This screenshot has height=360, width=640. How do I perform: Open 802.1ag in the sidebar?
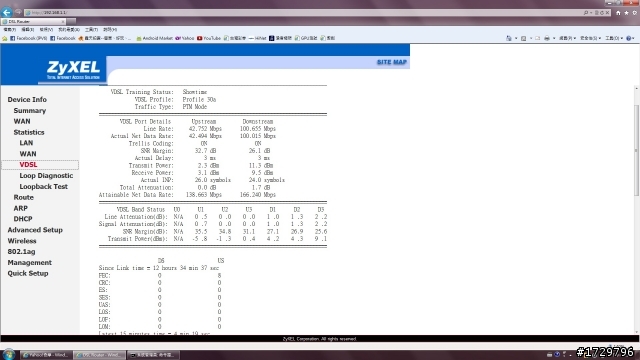(21, 251)
